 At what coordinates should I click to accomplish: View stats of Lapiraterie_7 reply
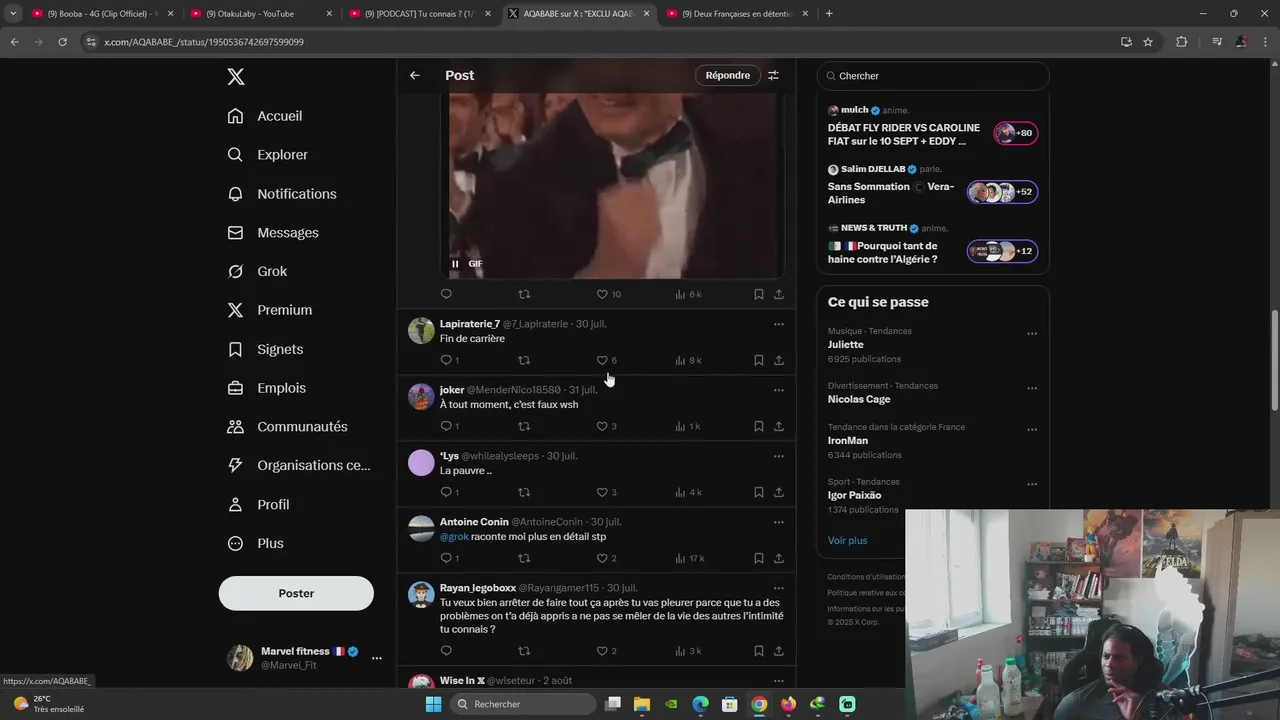pyautogui.click(x=688, y=360)
